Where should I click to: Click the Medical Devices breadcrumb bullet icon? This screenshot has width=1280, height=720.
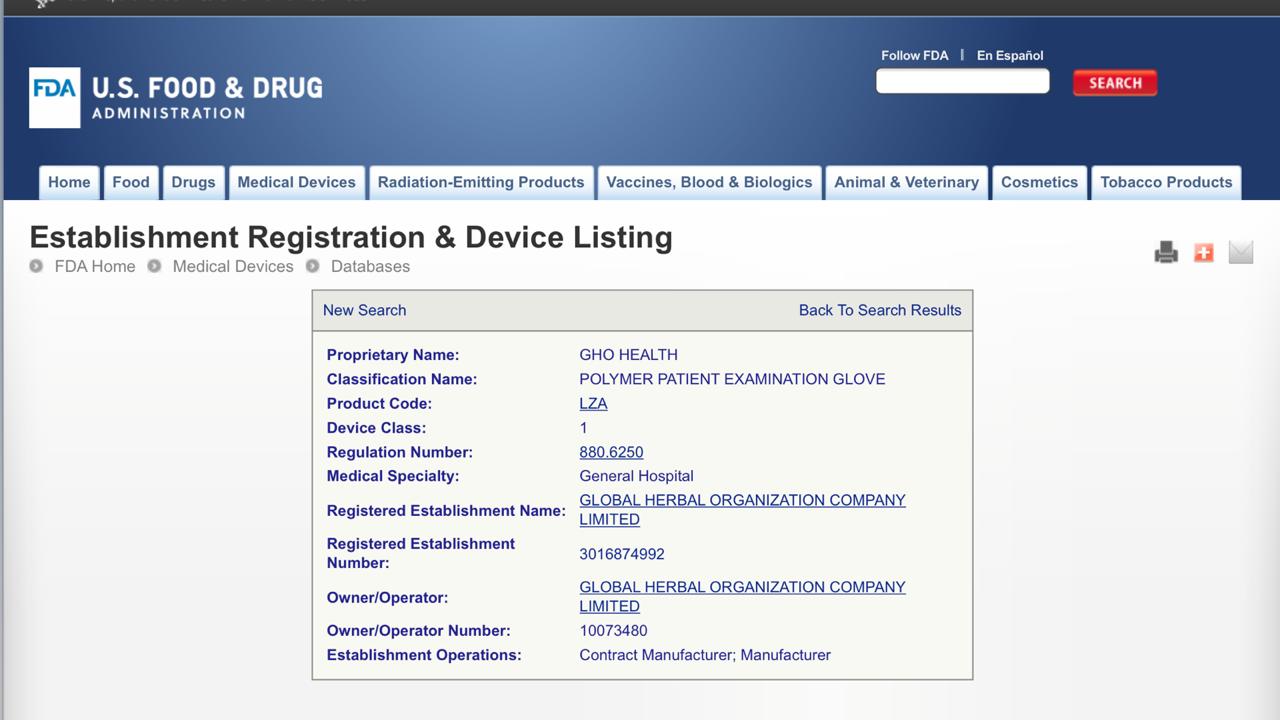[x=154, y=266]
